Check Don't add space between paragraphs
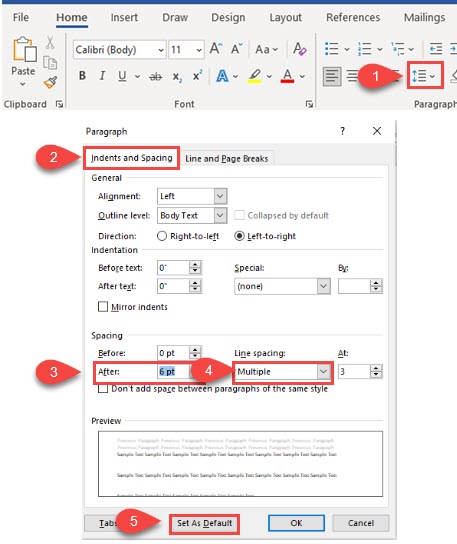The height and width of the screenshot is (544, 457). [103, 389]
